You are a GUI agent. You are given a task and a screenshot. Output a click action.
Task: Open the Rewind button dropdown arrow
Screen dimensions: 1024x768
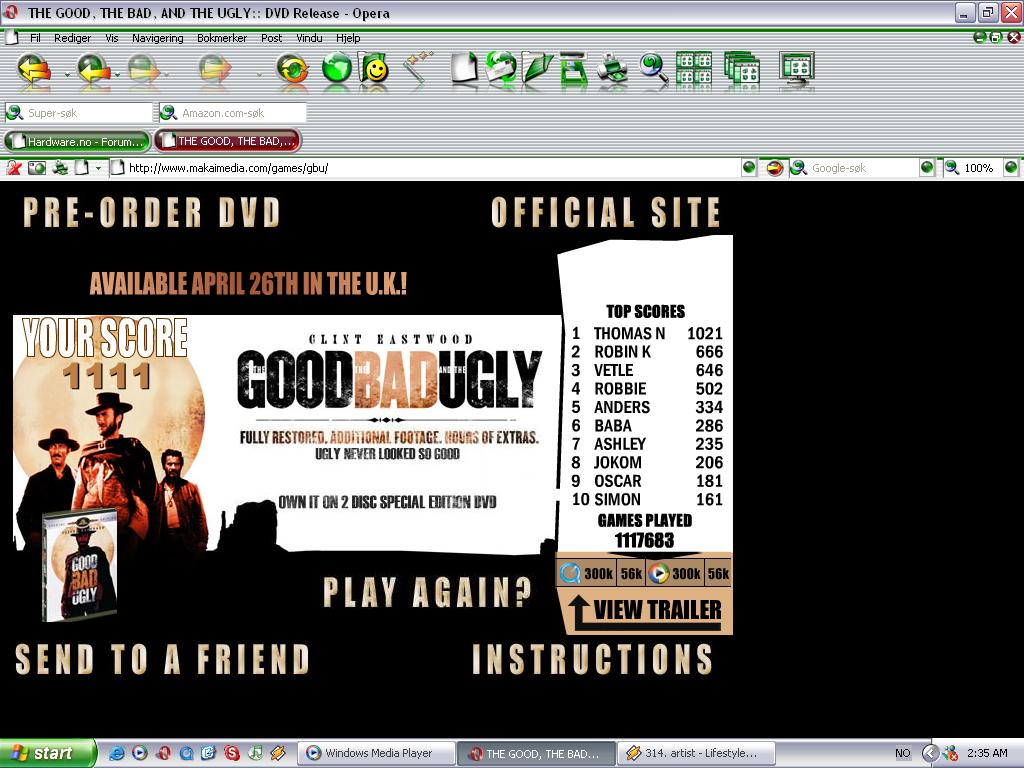(67, 74)
